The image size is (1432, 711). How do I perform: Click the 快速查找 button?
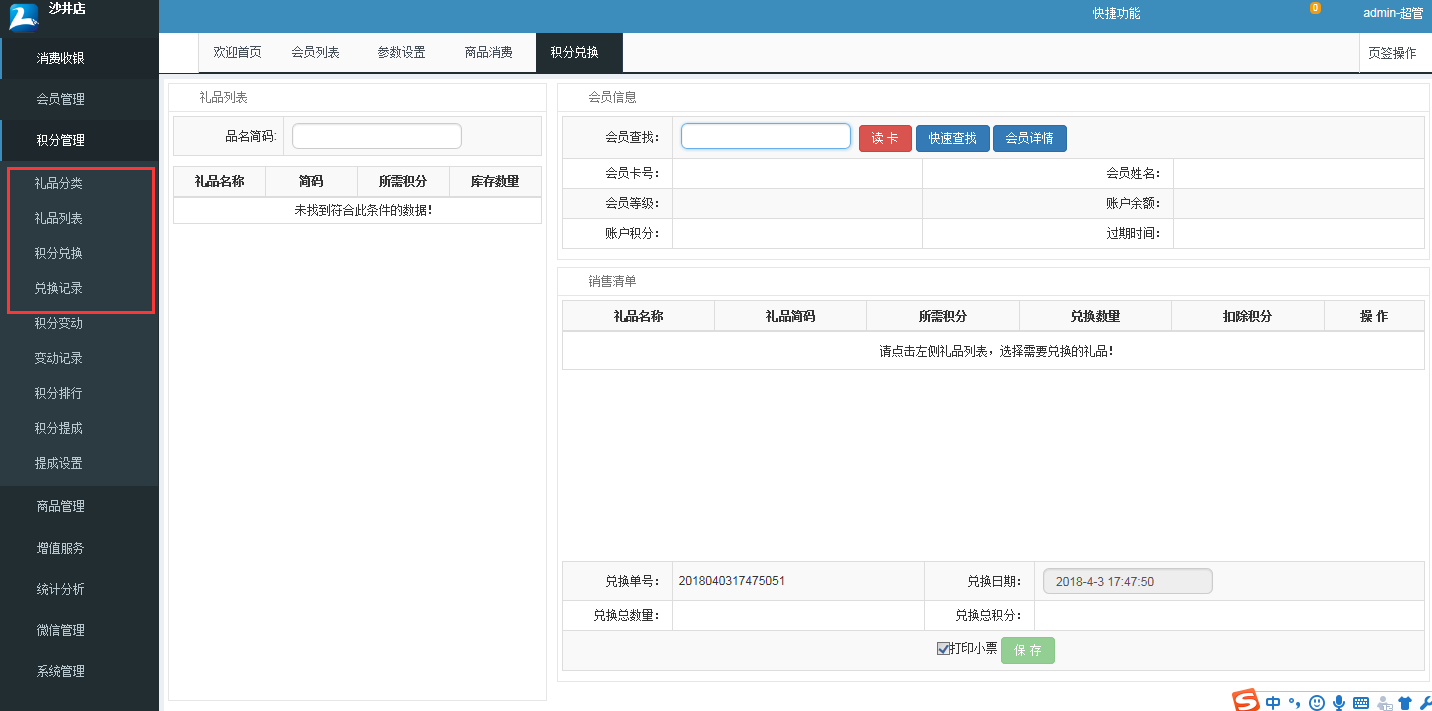point(952,138)
